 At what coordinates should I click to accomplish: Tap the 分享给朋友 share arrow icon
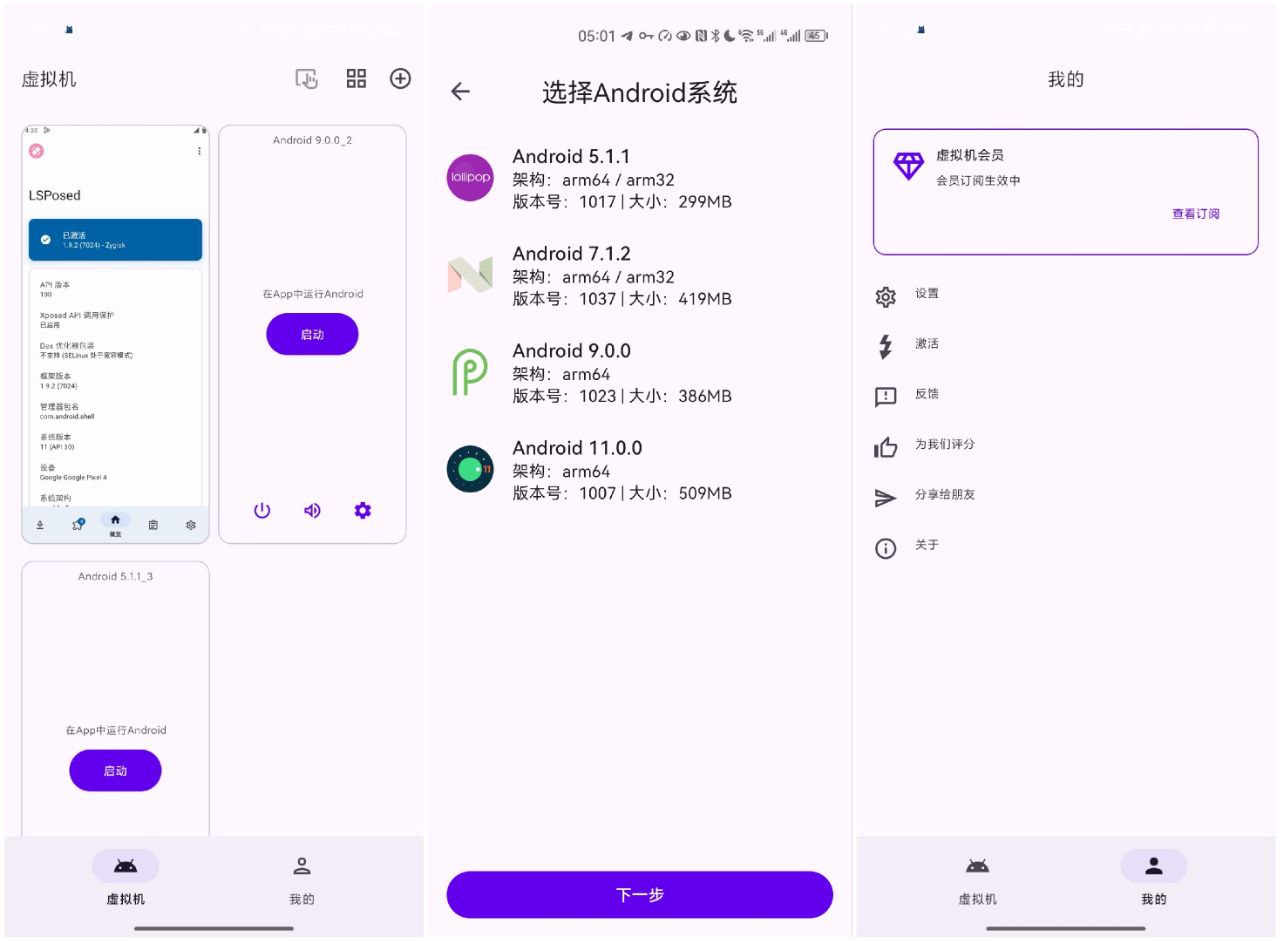point(885,496)
